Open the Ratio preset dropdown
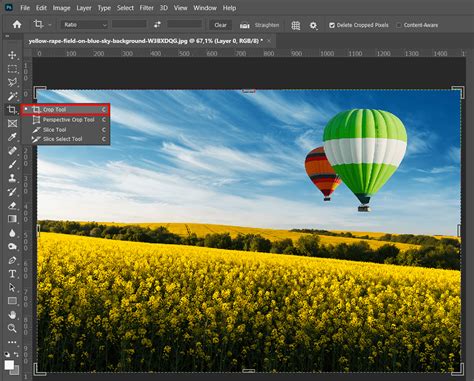 tap(84, 25)
